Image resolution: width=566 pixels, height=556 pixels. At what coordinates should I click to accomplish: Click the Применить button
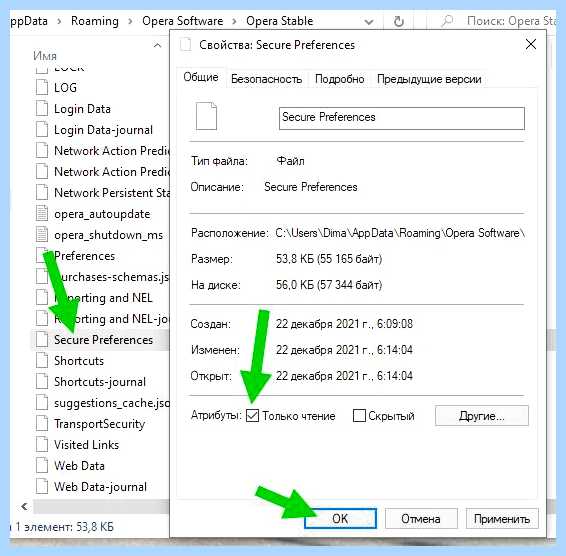pyautogui.click(x=502, y=518)
